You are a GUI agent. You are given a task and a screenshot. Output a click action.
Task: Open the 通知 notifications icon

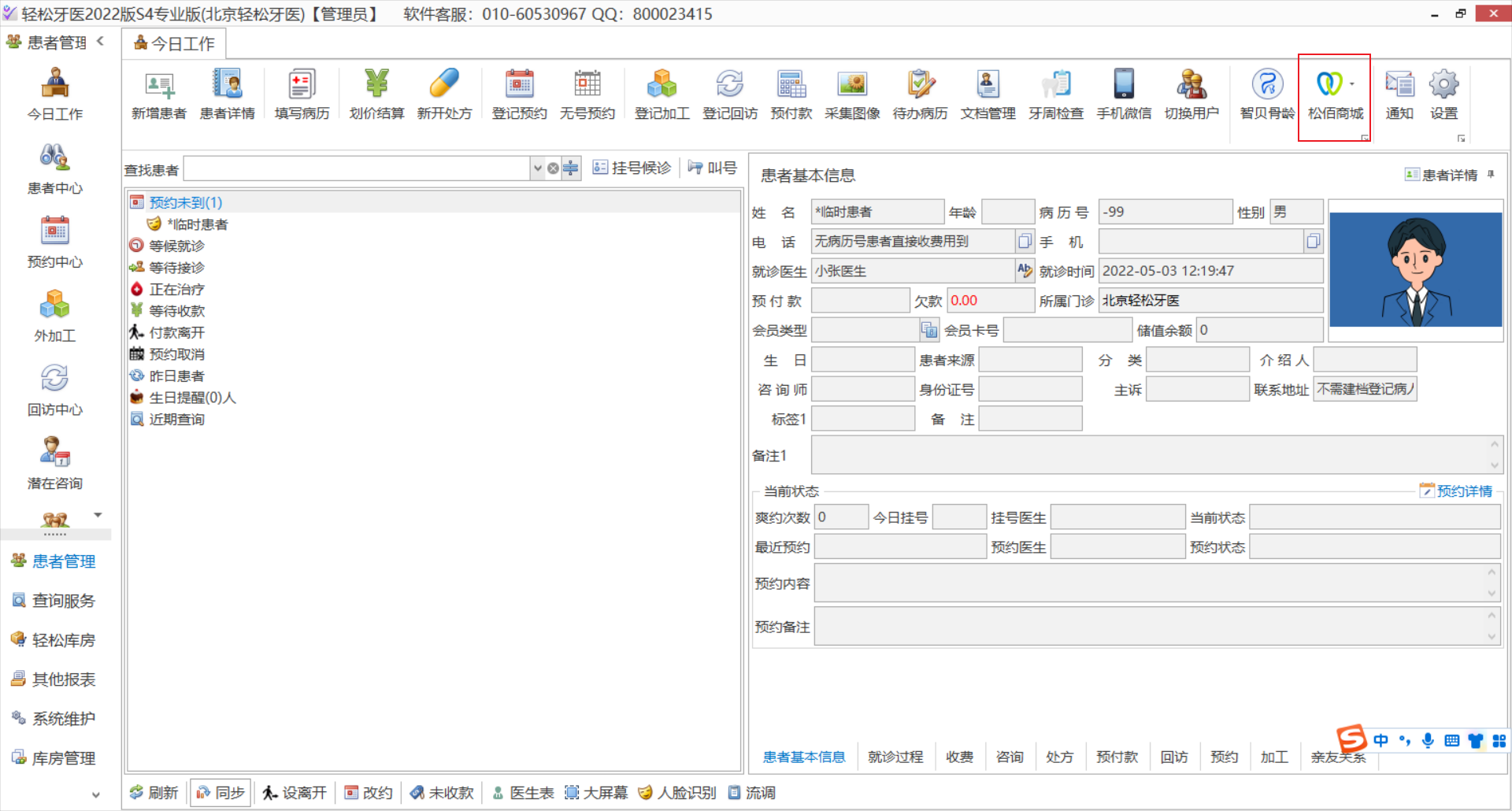(x=1399, y=94)
